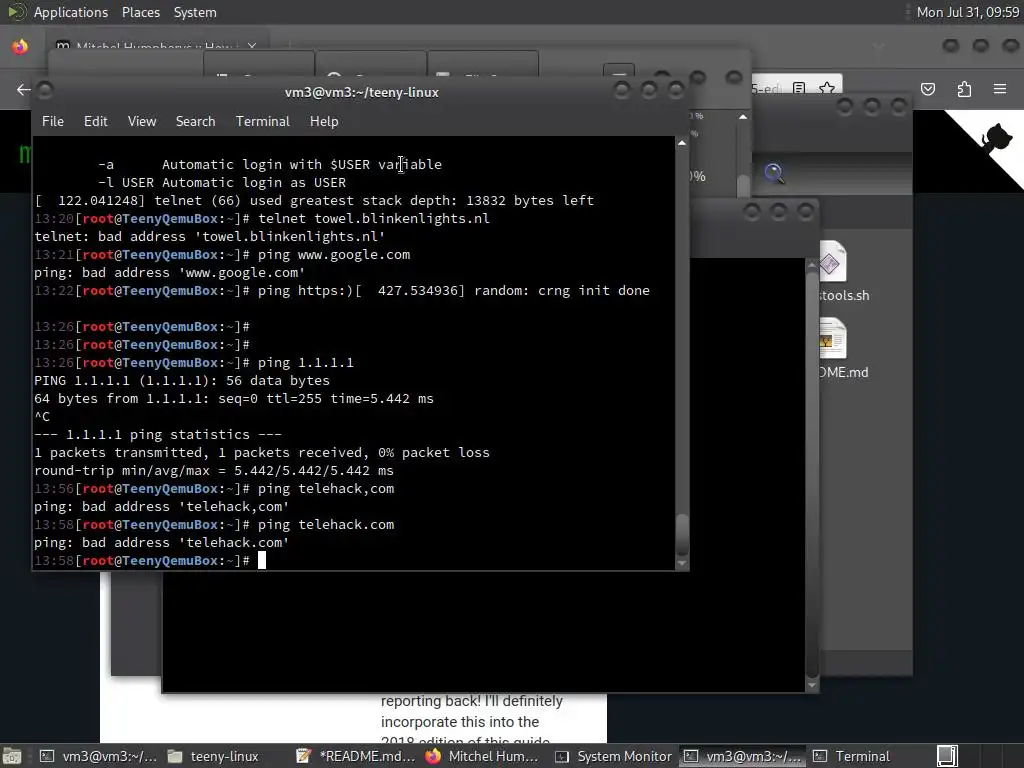Click the GitHub octocat corner icon
The height and width of the screenshot is (768, 1024).
(995, 138)
